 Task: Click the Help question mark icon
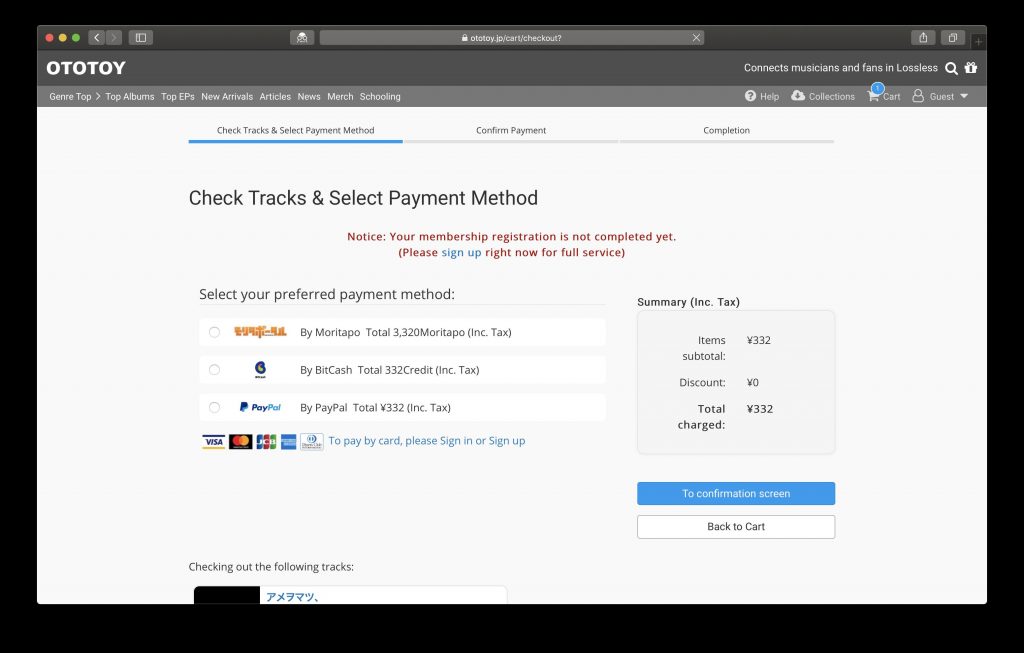point(750,96)
